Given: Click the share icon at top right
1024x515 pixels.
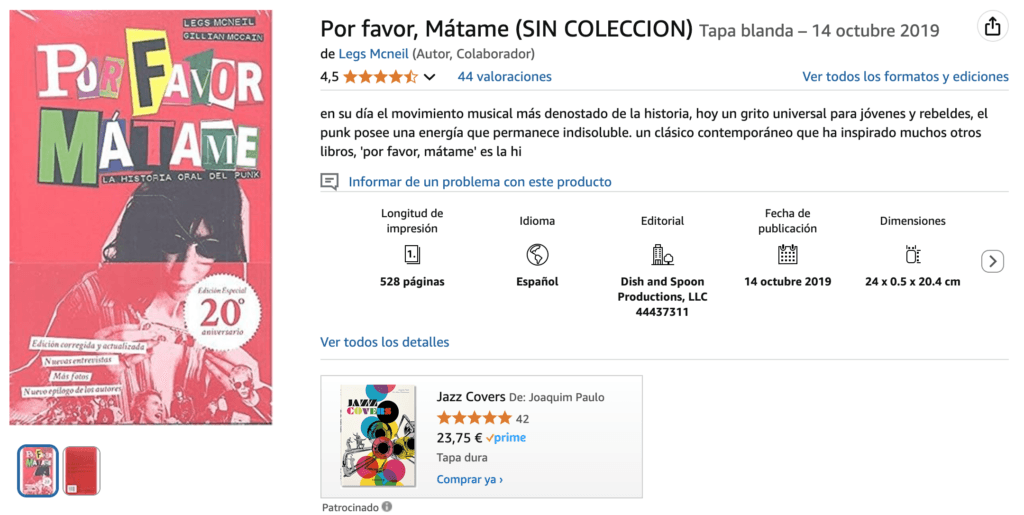Looking at the screenshot, I should [992, 27].
